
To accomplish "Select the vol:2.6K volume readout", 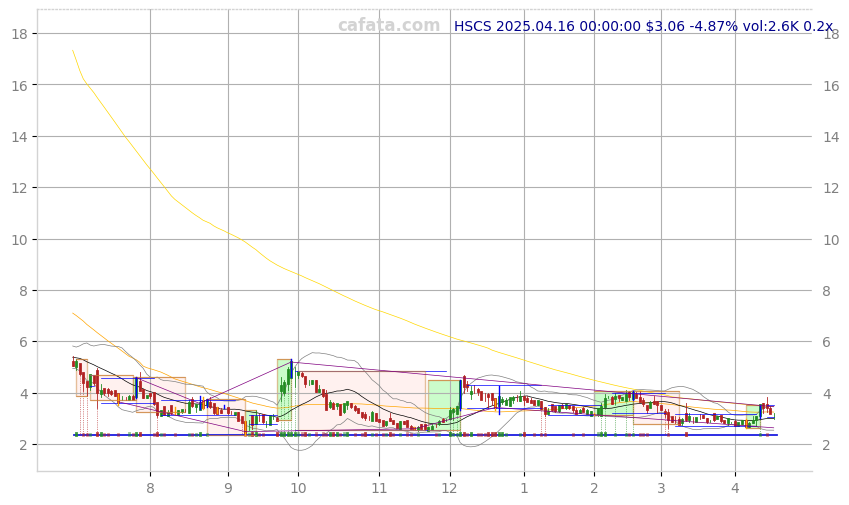I will [770, 26].
